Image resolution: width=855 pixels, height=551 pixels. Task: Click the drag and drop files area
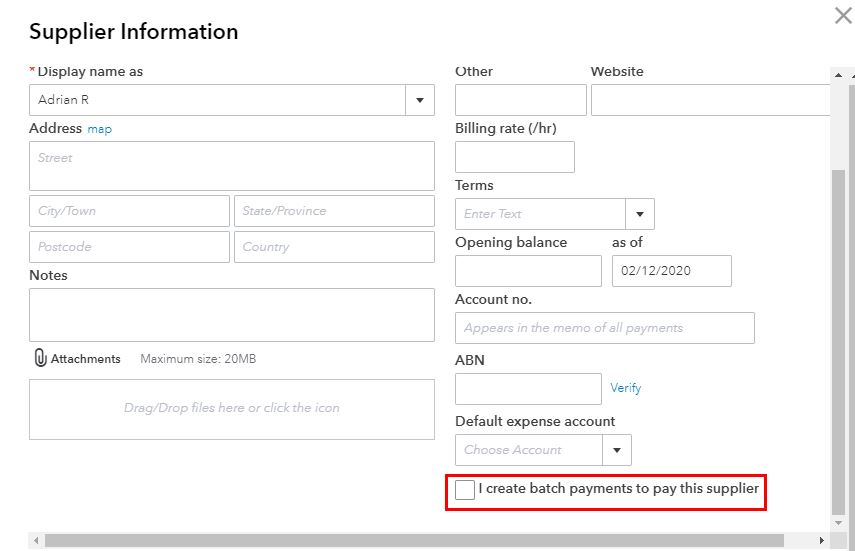(232, 409)
